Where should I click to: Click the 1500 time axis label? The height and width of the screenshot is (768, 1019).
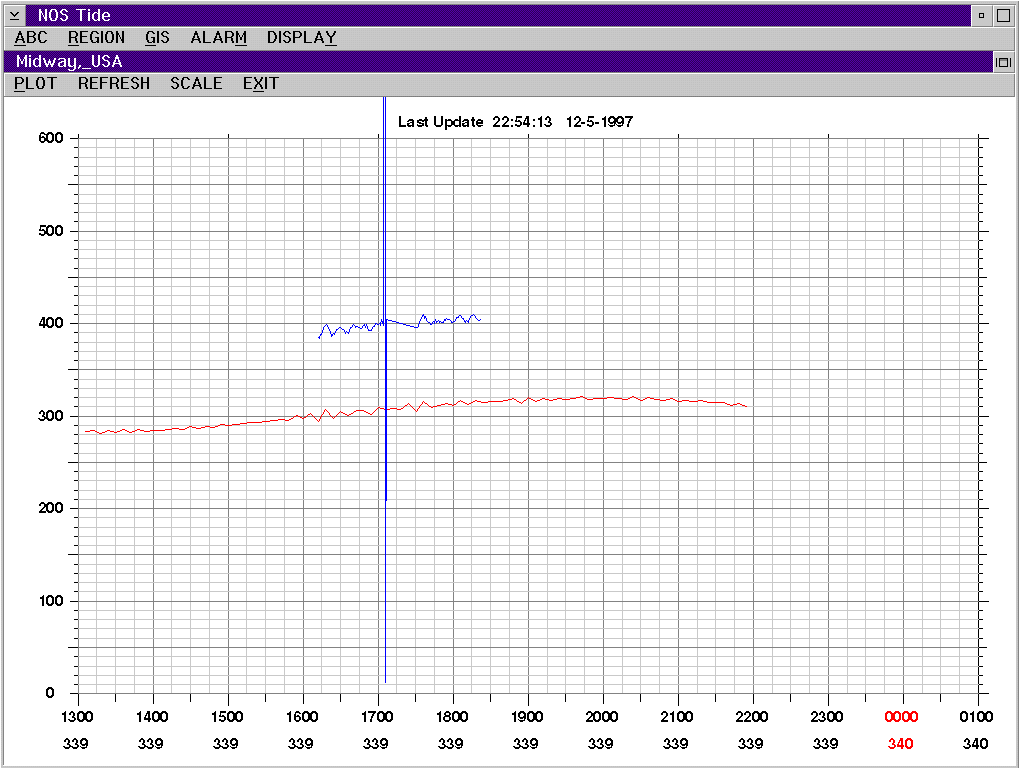coord(227,717)
